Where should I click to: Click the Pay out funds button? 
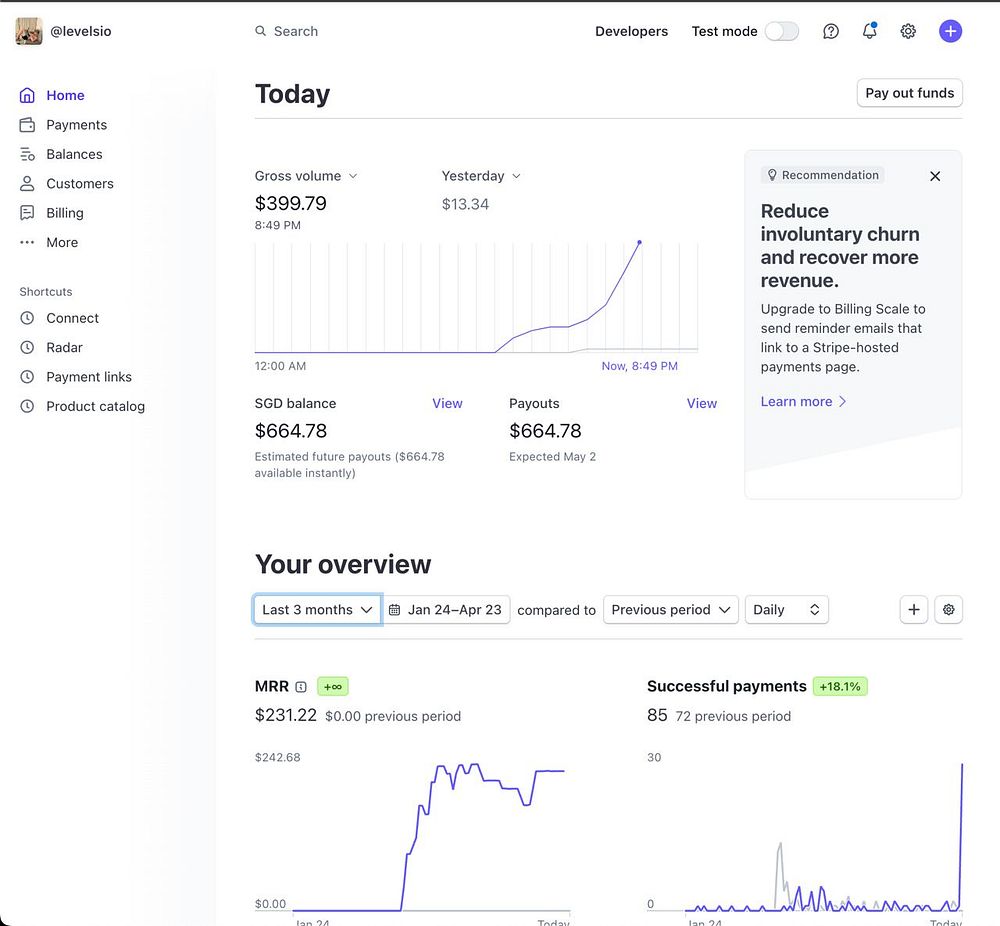(x=909, y=93)
